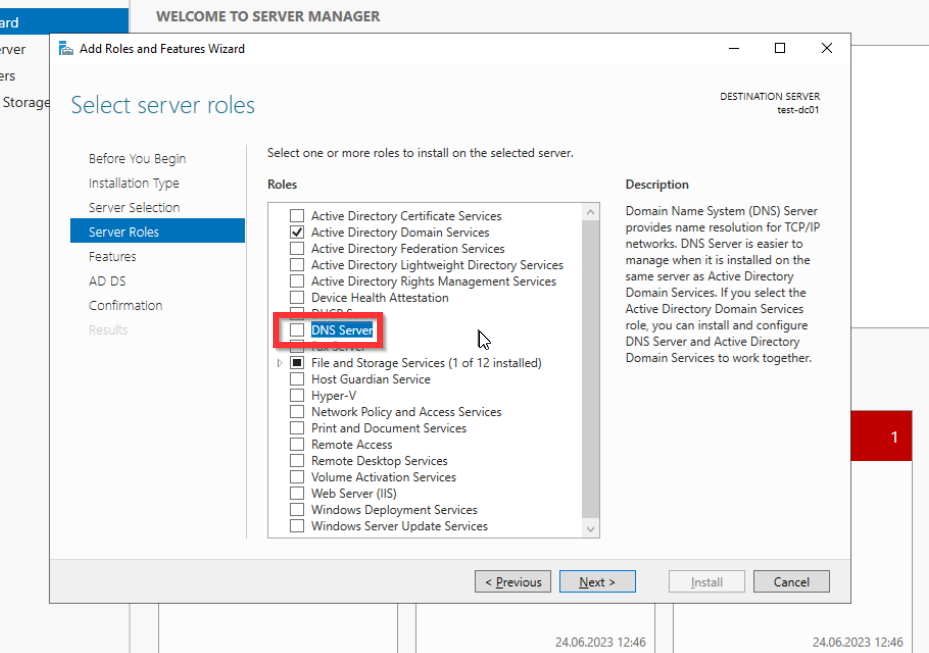Select Web Server (IIS) label
This screenshot has width=929, height=653.
click(354, 493)
